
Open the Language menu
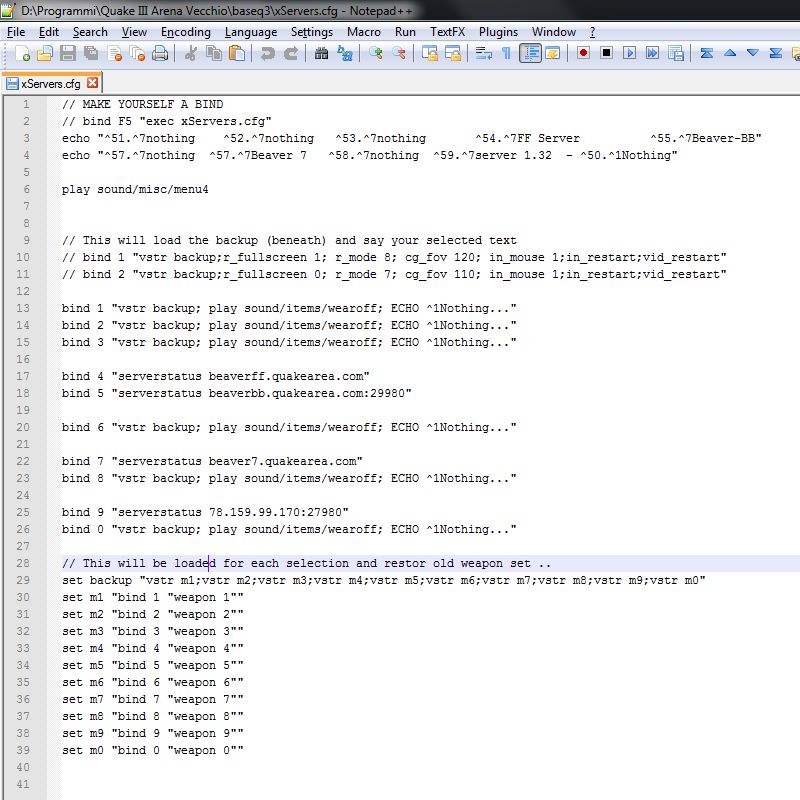point(251,32)
